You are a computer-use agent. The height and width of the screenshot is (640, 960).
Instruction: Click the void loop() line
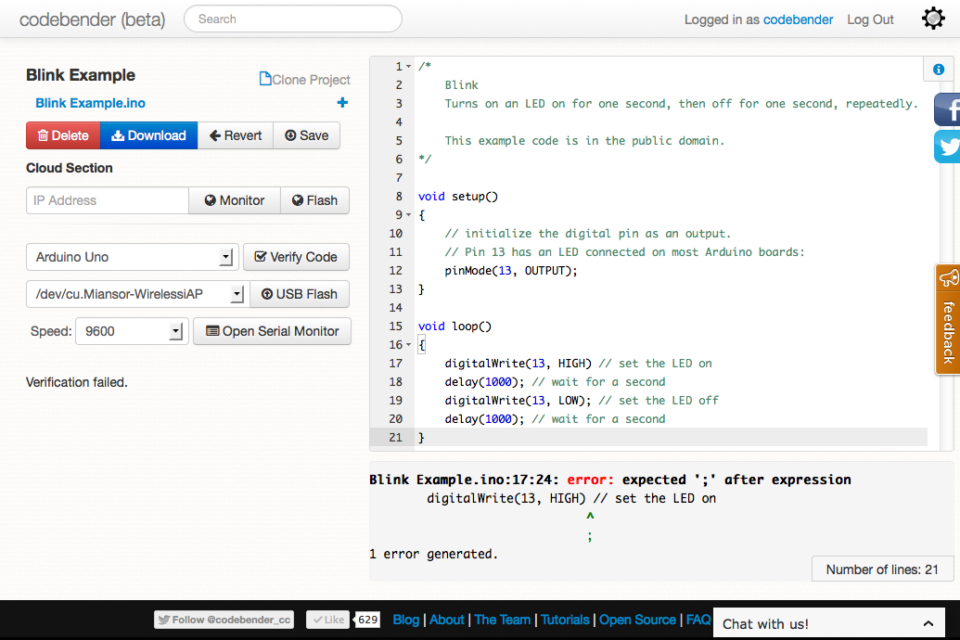point(455,326)
